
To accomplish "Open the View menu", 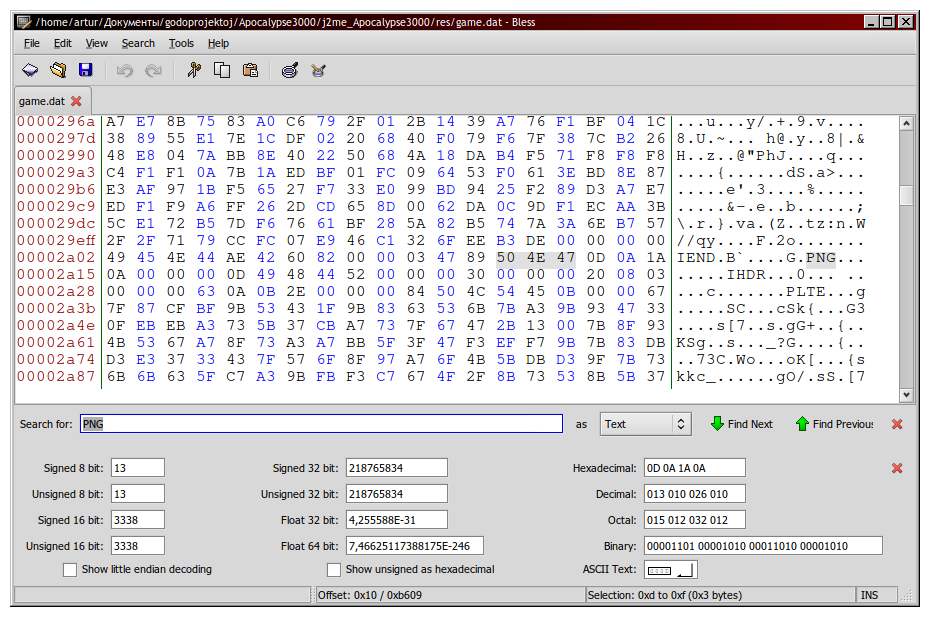I will tap(96, 43).
